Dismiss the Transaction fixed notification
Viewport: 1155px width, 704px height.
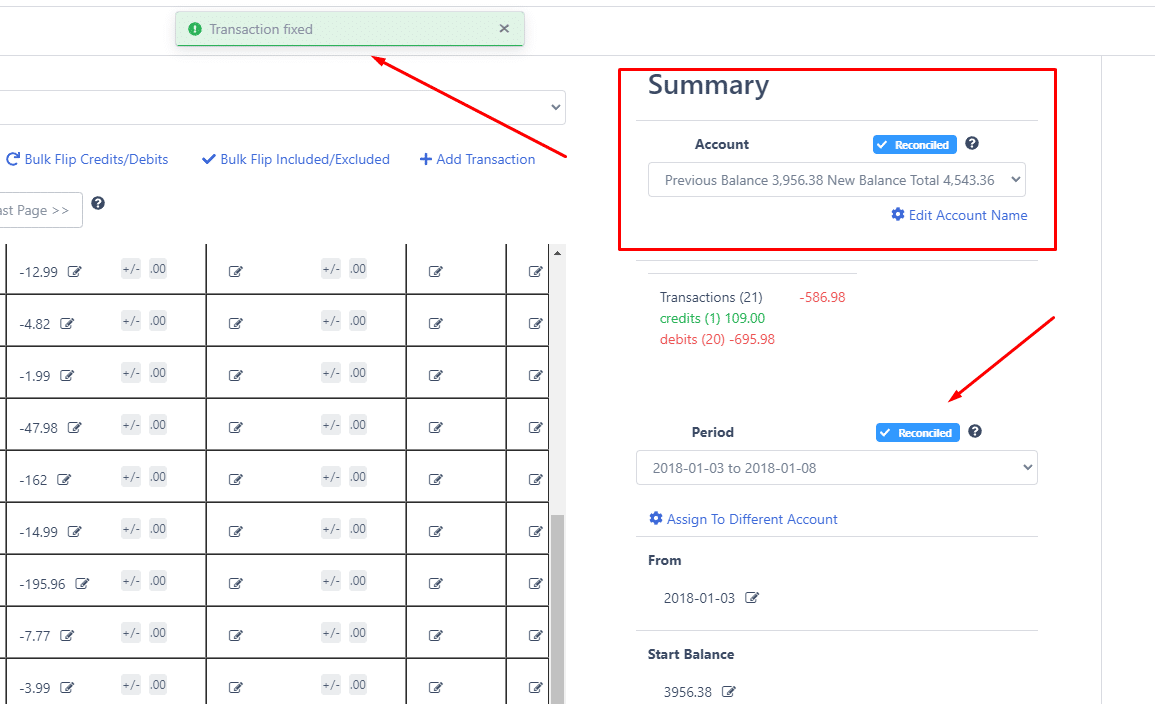click(x=504, y=29)
